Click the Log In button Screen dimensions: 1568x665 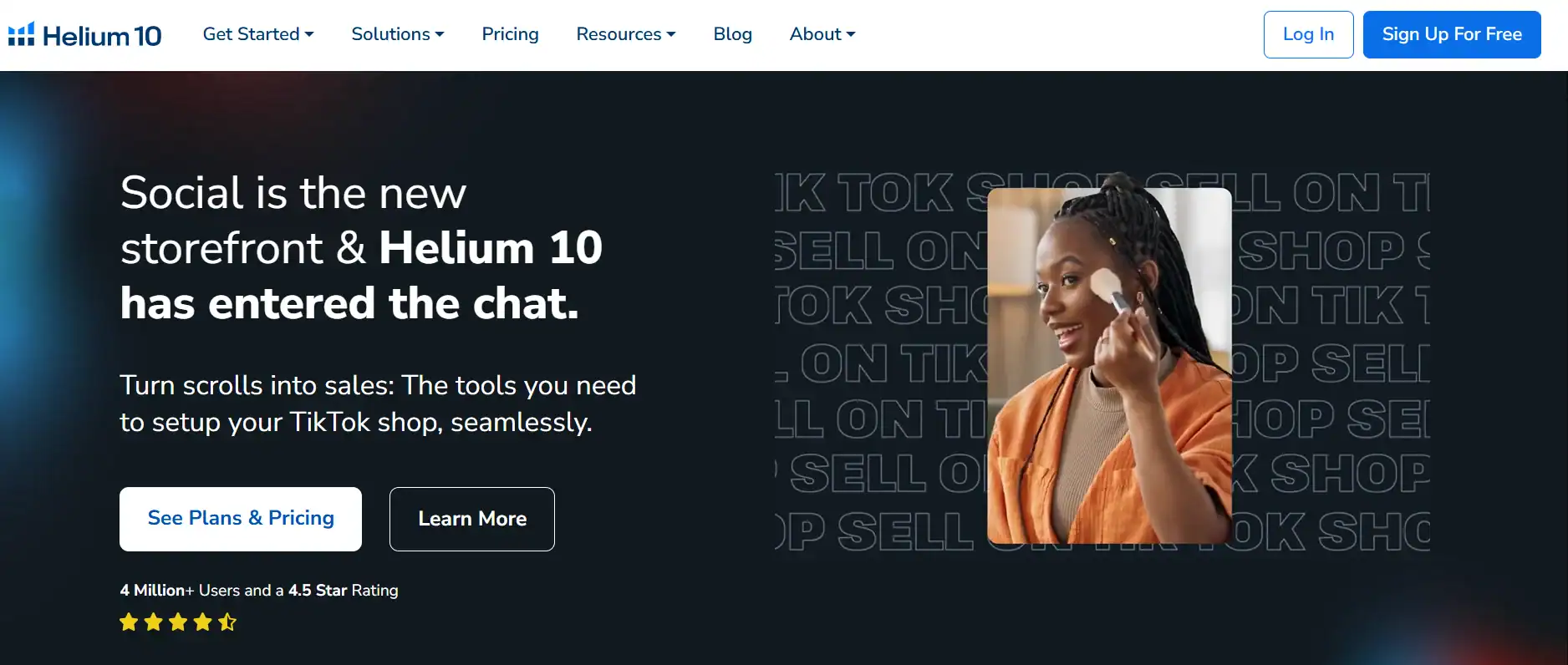(1308, 34)
